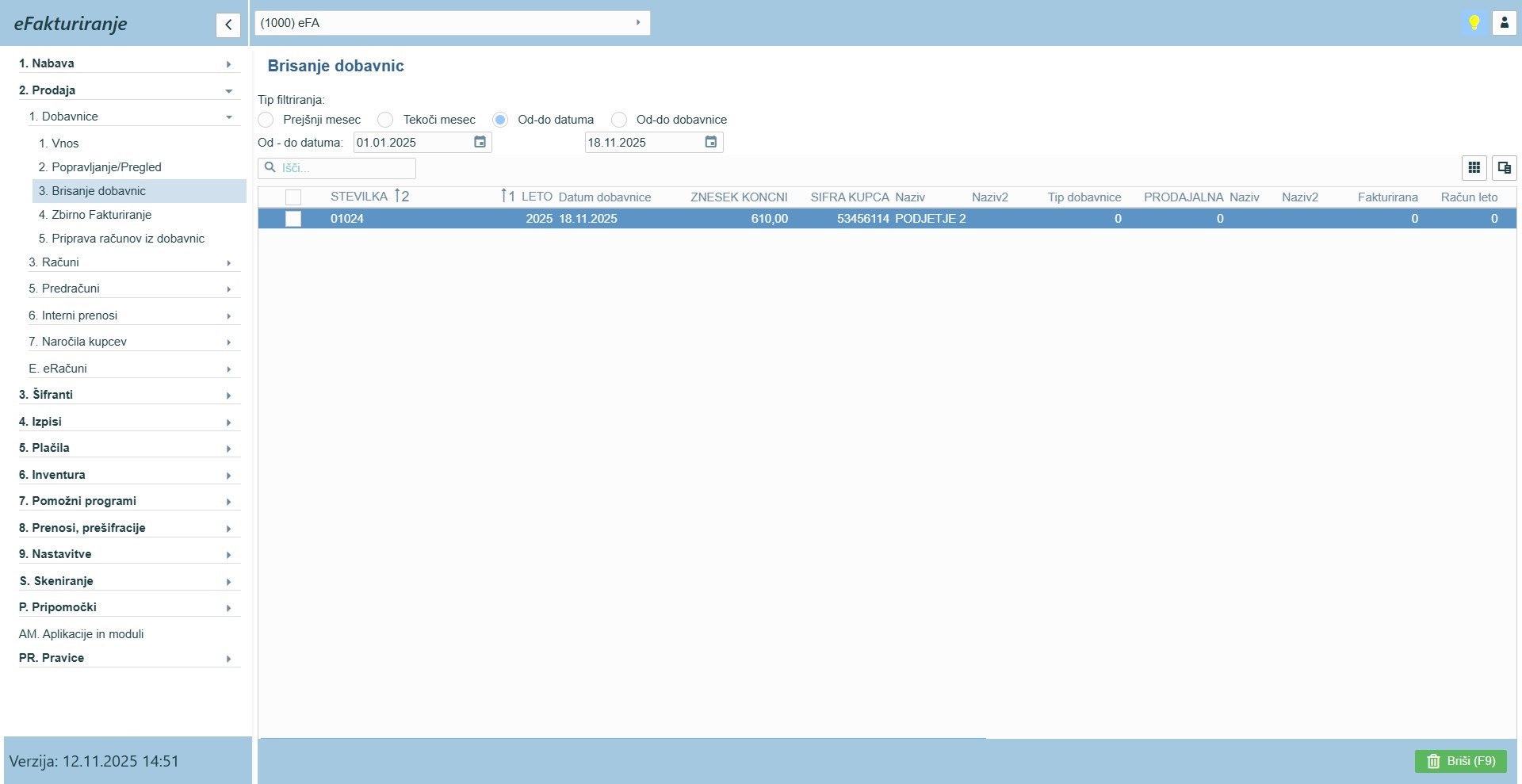
Task: Tick the checkbox for row 01024
Action: click(x=293, y=219)
